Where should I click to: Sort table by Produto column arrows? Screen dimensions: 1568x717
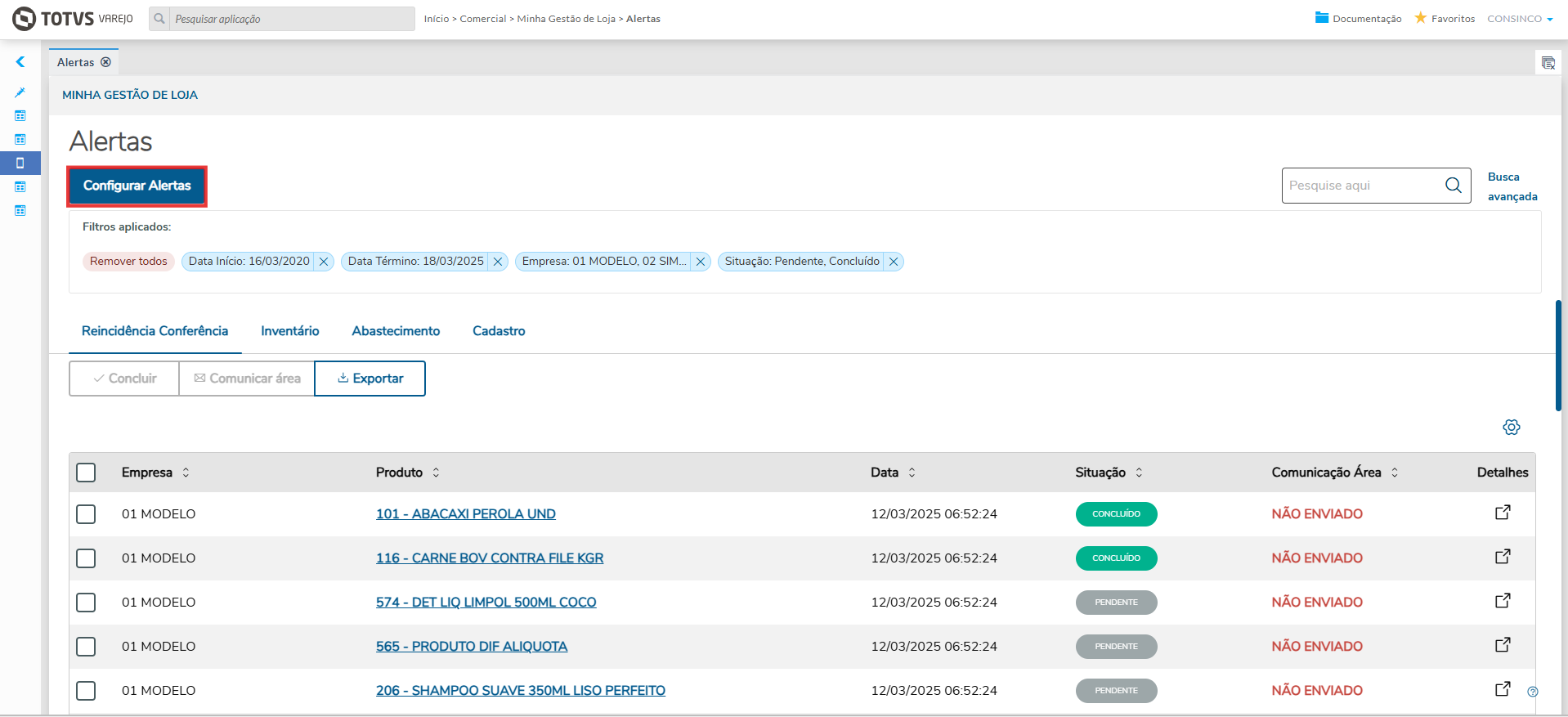click(x=436, y=473)
